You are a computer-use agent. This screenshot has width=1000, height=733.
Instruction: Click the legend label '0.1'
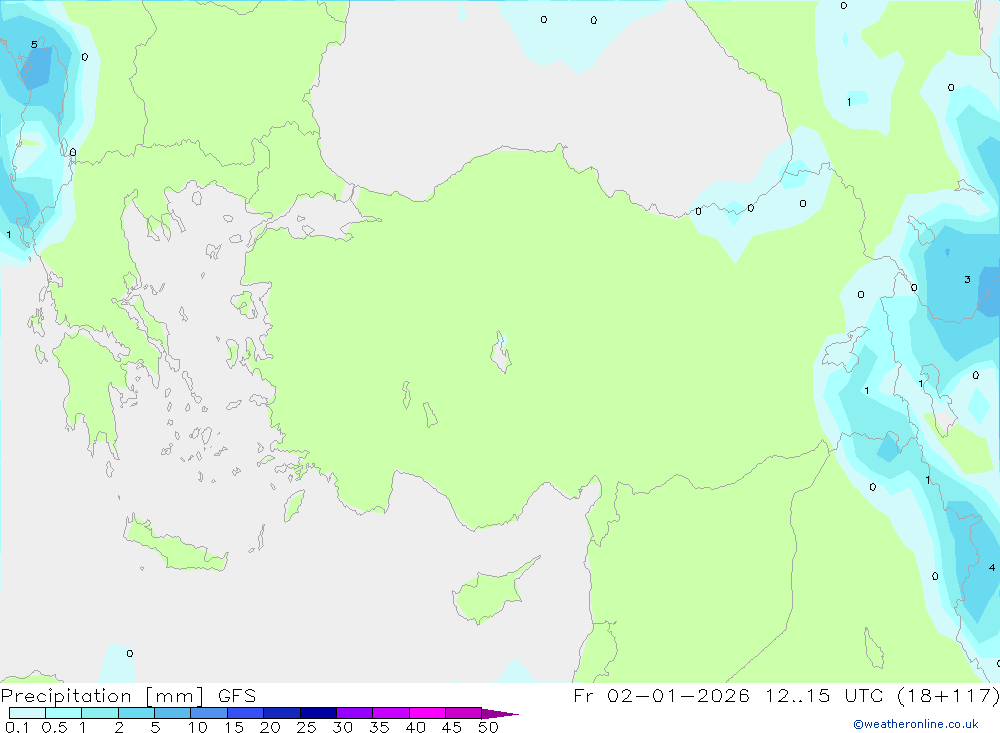click(17, 727)
